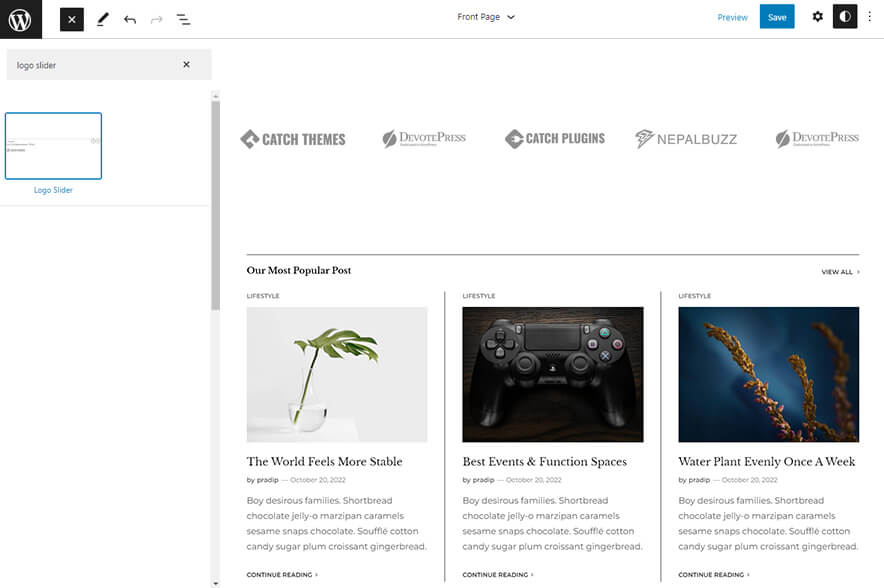The width and height of the screenshot is (884, 588).
Task: Open The World Feels More Stable title
Action: coord(324,462)
